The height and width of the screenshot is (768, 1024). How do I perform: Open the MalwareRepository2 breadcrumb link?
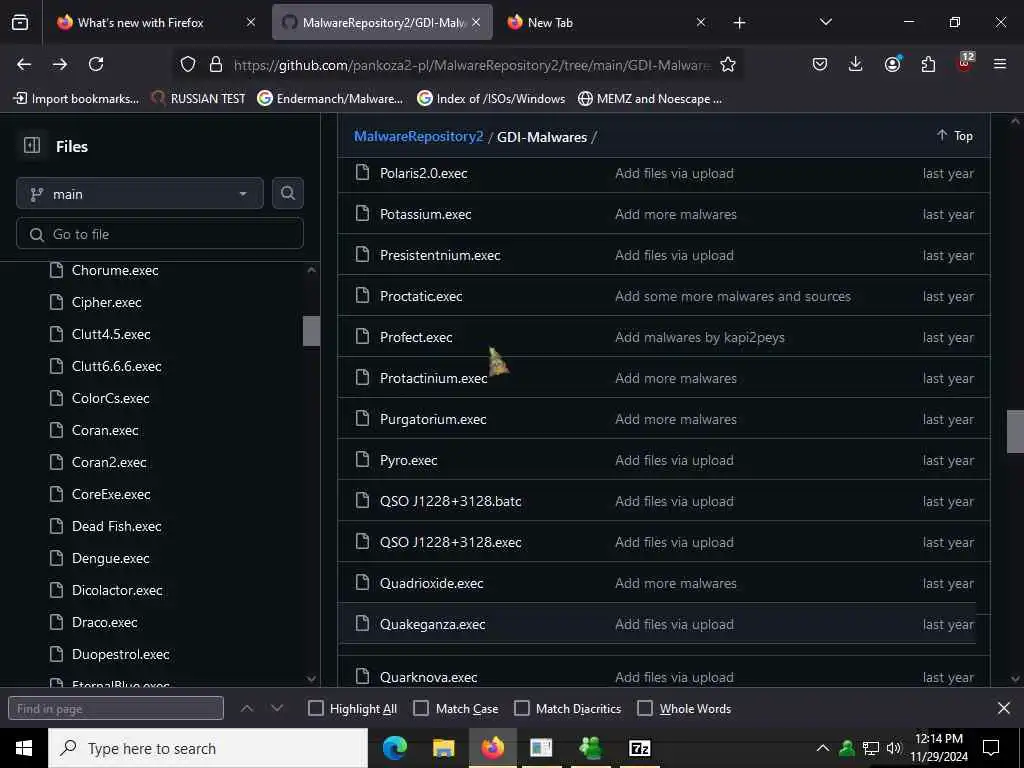419,136
